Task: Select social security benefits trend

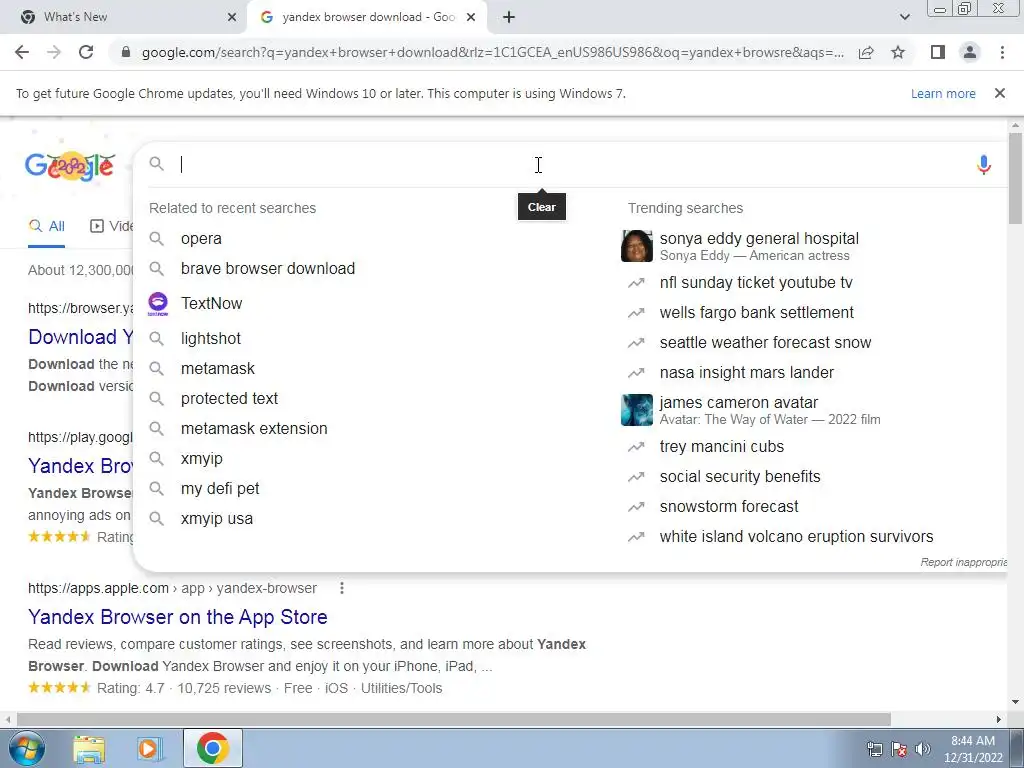Action: [740, 477]
